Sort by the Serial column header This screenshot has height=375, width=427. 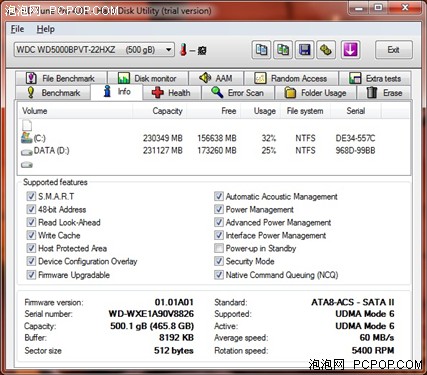(x=356, y=111)
